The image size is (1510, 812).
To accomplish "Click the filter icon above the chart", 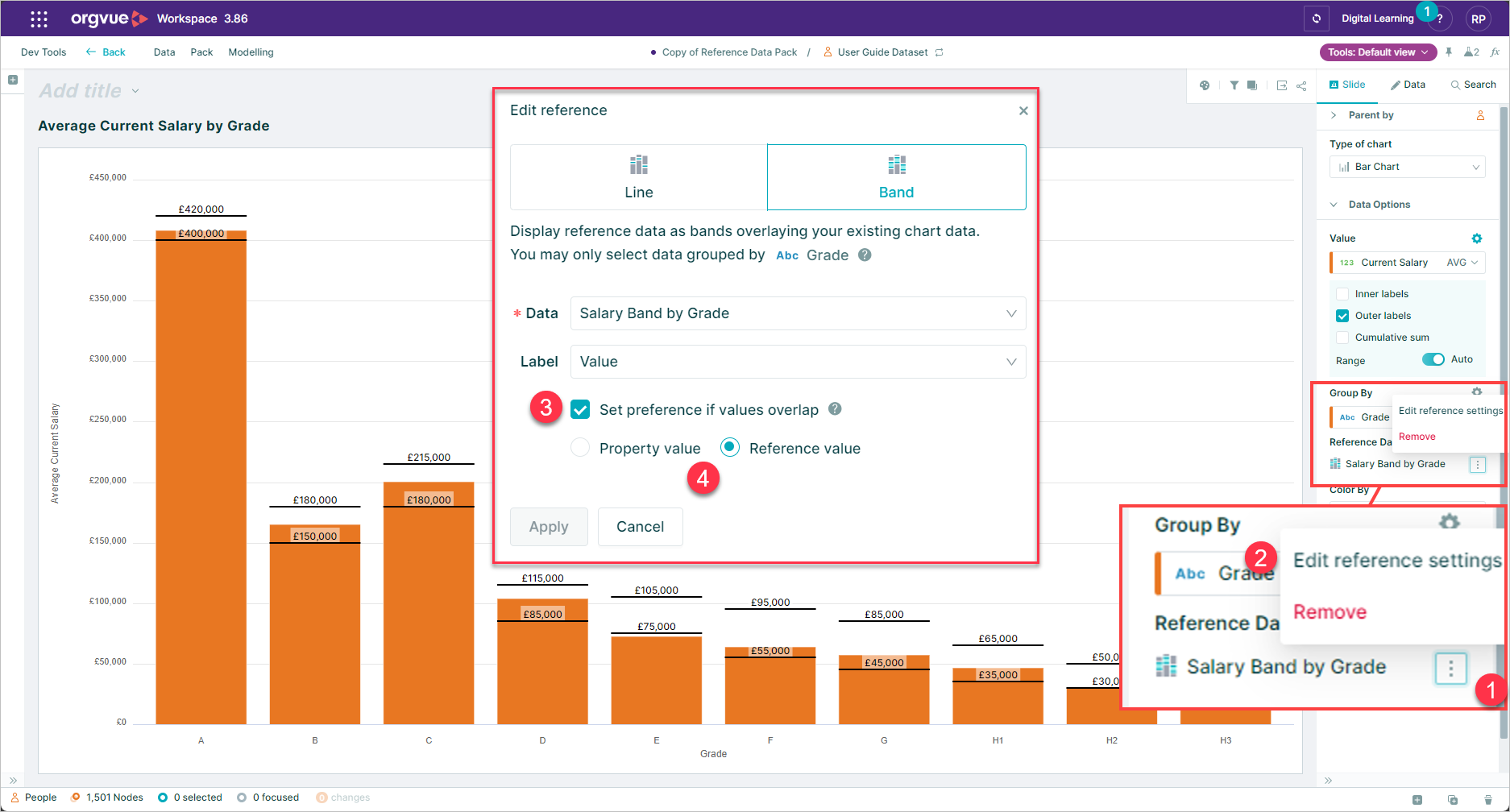I will coord(1234,85).
